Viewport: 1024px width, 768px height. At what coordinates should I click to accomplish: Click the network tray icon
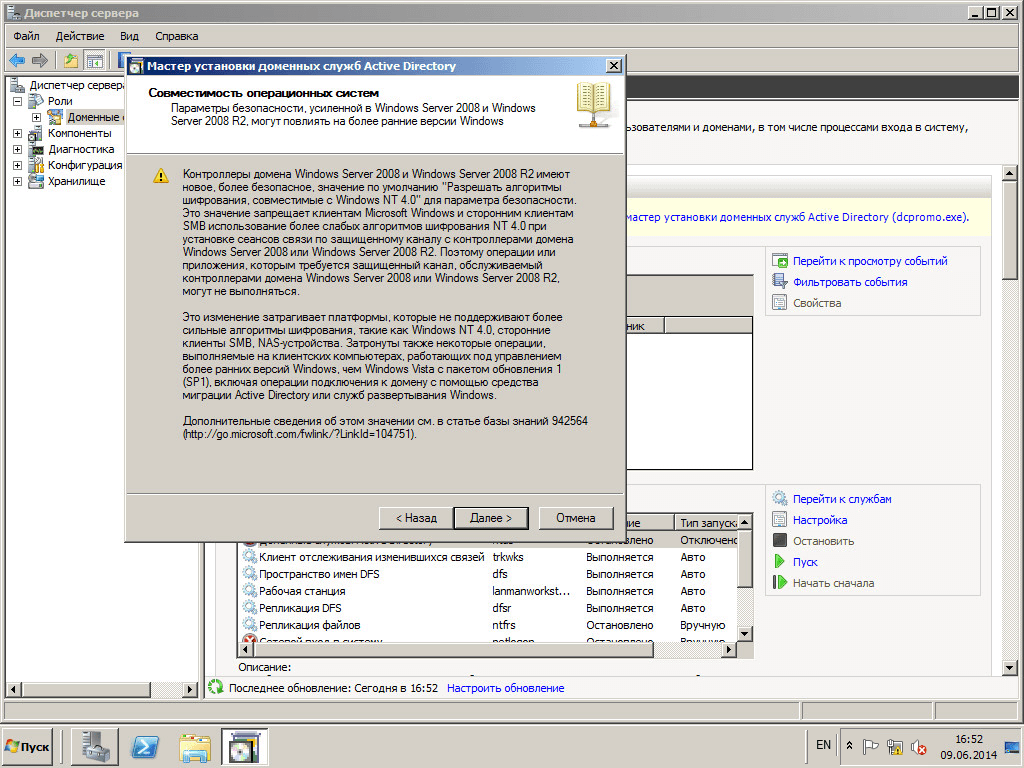tap(895, 746)
